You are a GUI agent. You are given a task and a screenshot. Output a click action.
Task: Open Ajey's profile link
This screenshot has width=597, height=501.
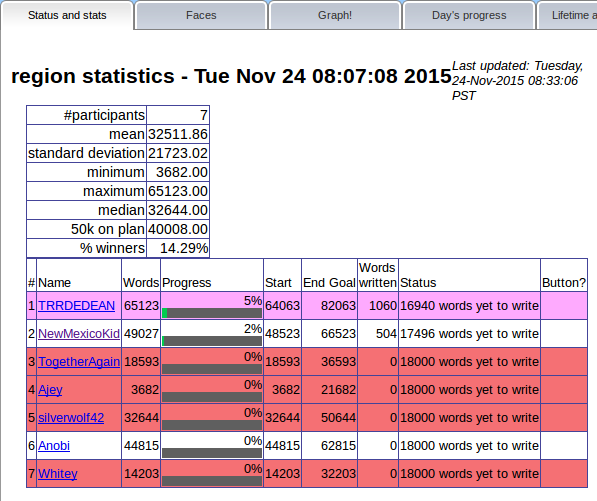50,390
